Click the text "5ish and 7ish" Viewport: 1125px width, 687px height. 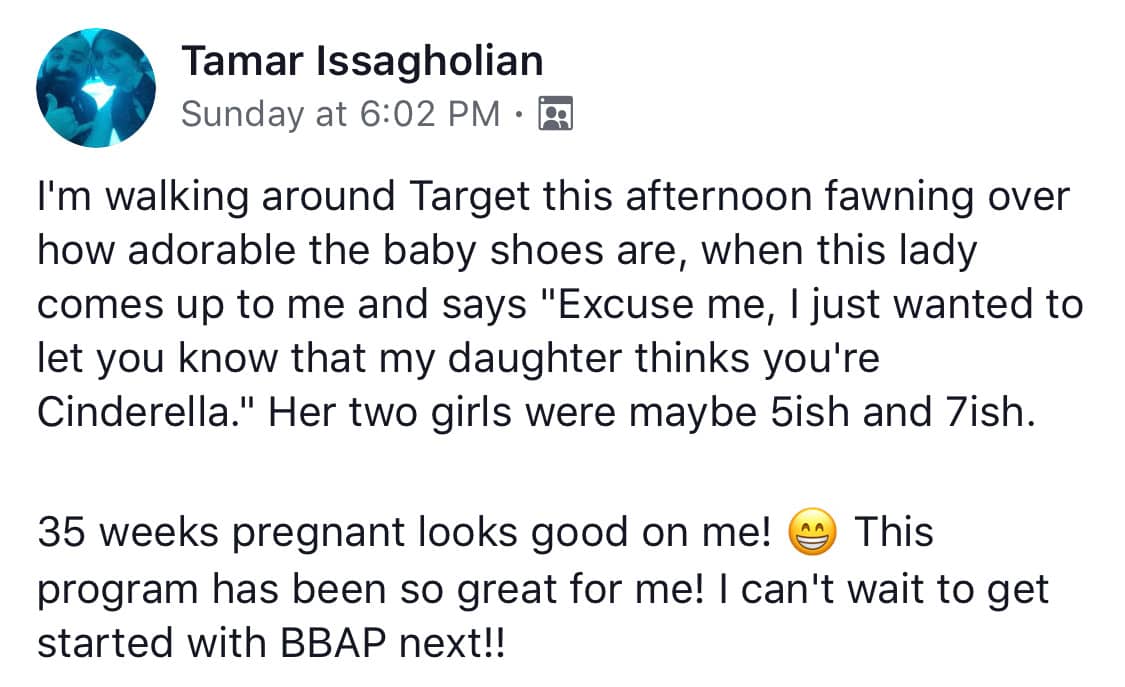coord(903,412)
